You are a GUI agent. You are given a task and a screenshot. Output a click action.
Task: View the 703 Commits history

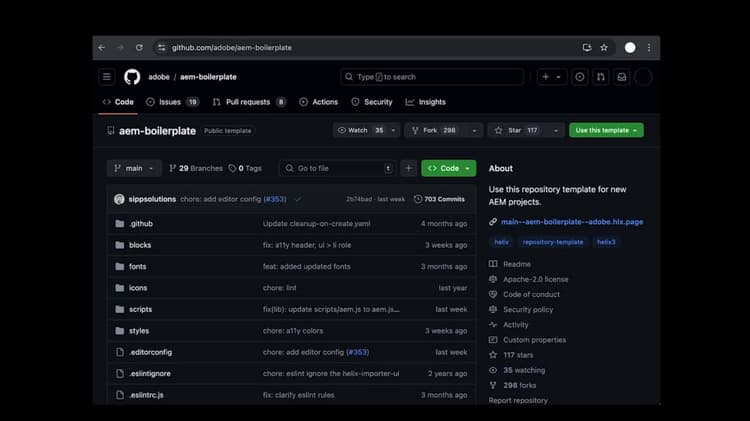(x=439, y=199)
